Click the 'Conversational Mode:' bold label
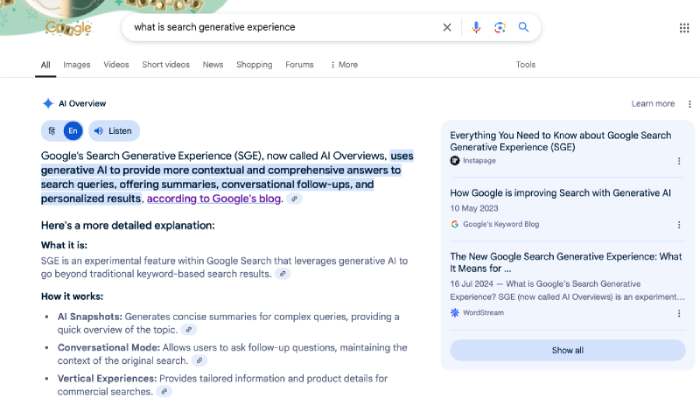 pyautogui.click(x=108, y=347)
